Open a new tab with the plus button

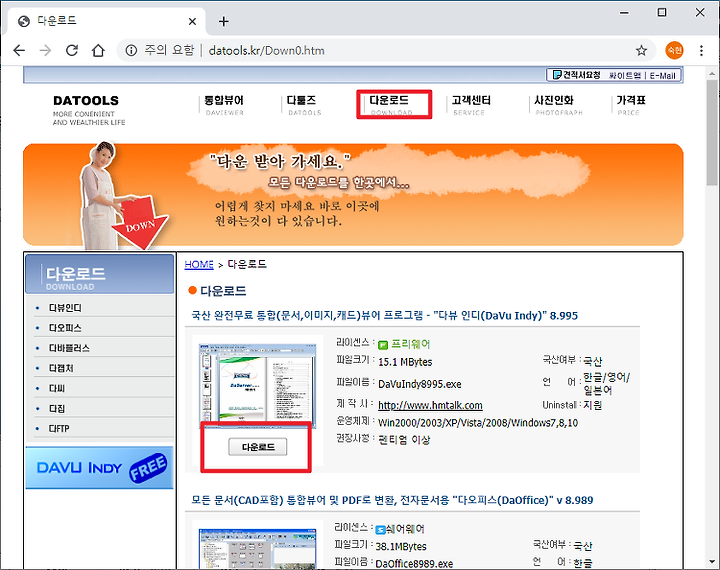pos(224,21)
